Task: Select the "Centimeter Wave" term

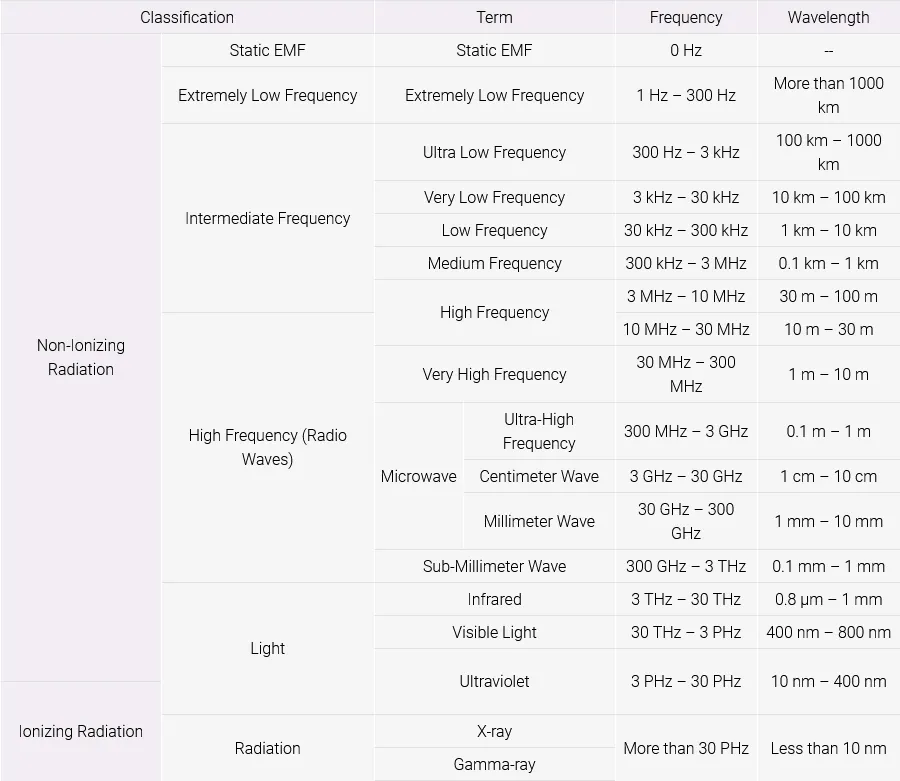Action: pos(539,476)
